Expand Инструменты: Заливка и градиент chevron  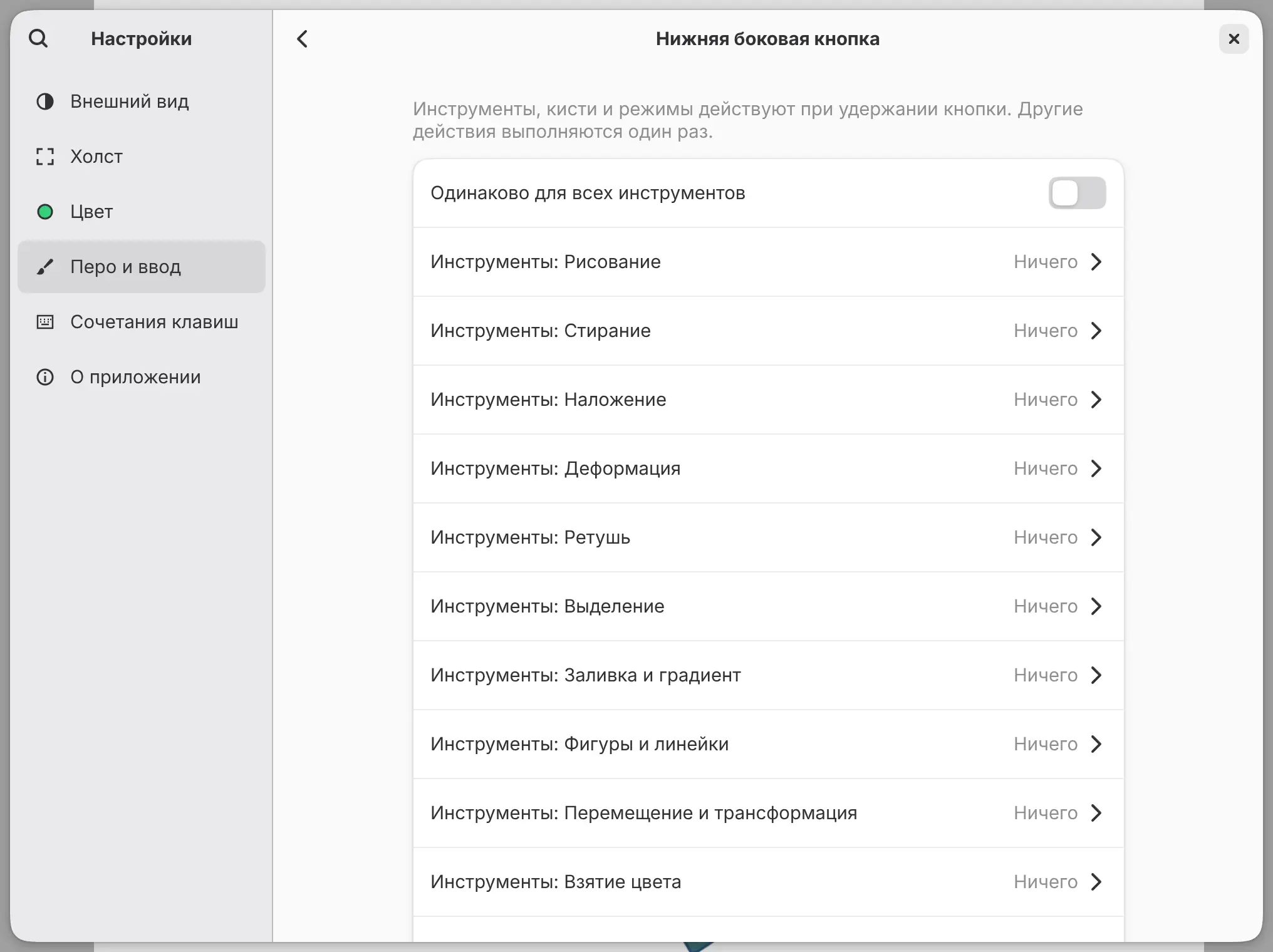point(1096,675)
